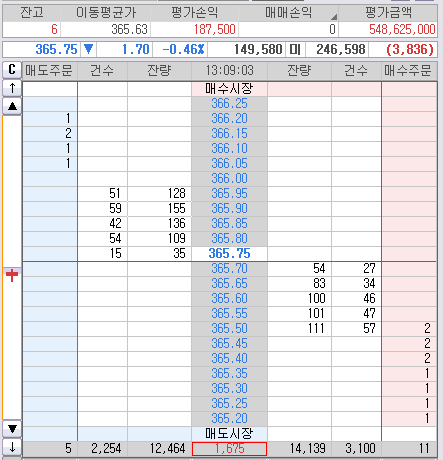This screenshot has width=443, height=460.
Task: Click the 매매손익 column sort corner
Action: (x=334, y=16)
